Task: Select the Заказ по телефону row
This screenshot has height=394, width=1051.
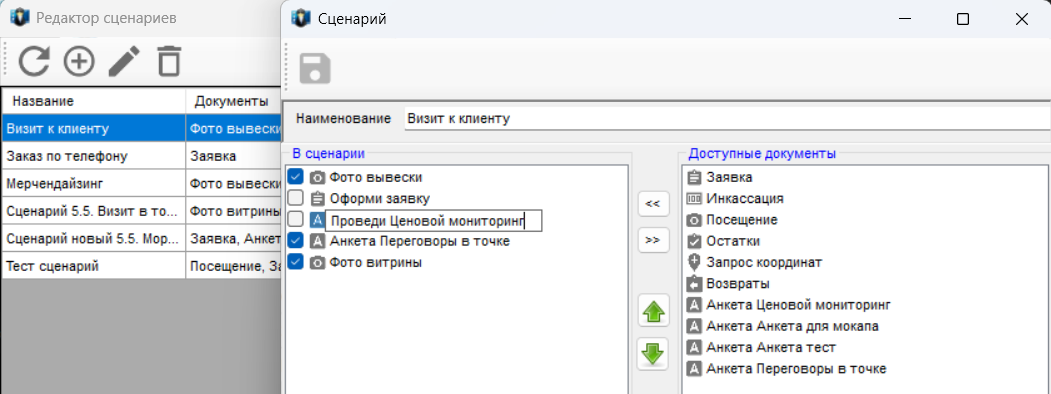Action: tap(141, 155)
